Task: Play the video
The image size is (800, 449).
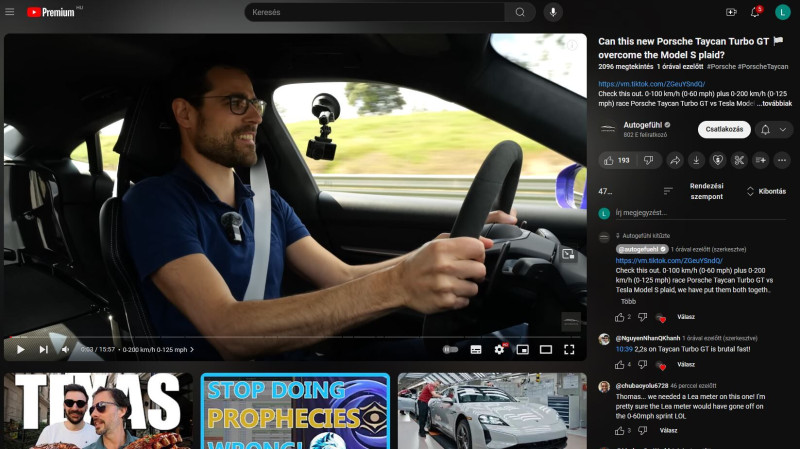Action: click(20, 350)
